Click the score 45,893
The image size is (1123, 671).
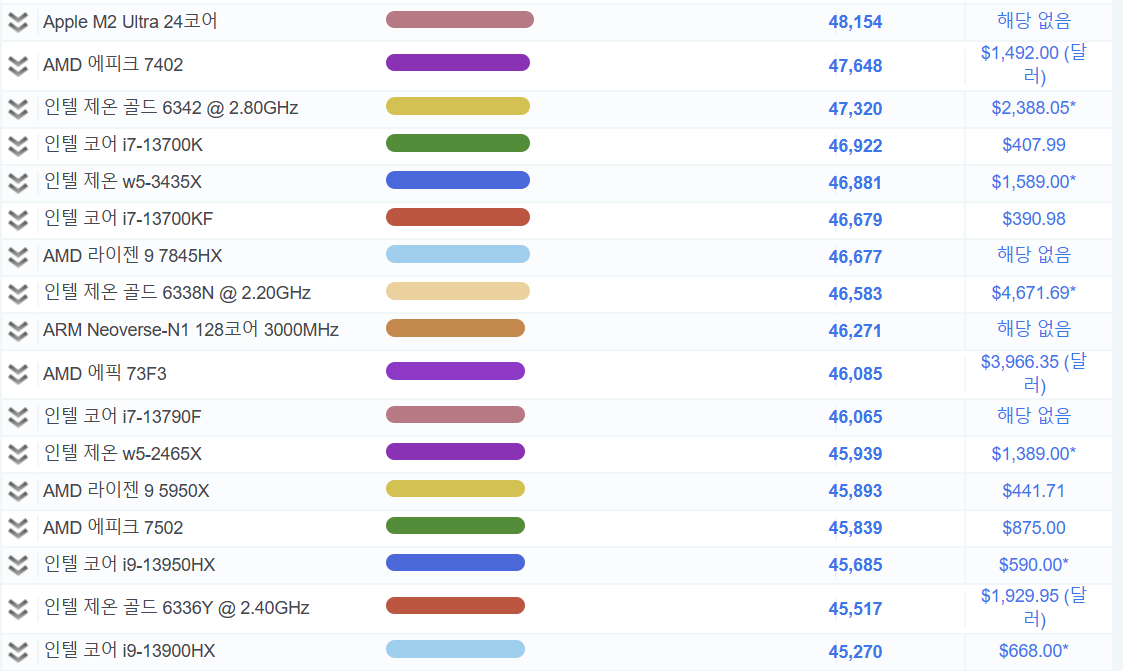point(855,491)
